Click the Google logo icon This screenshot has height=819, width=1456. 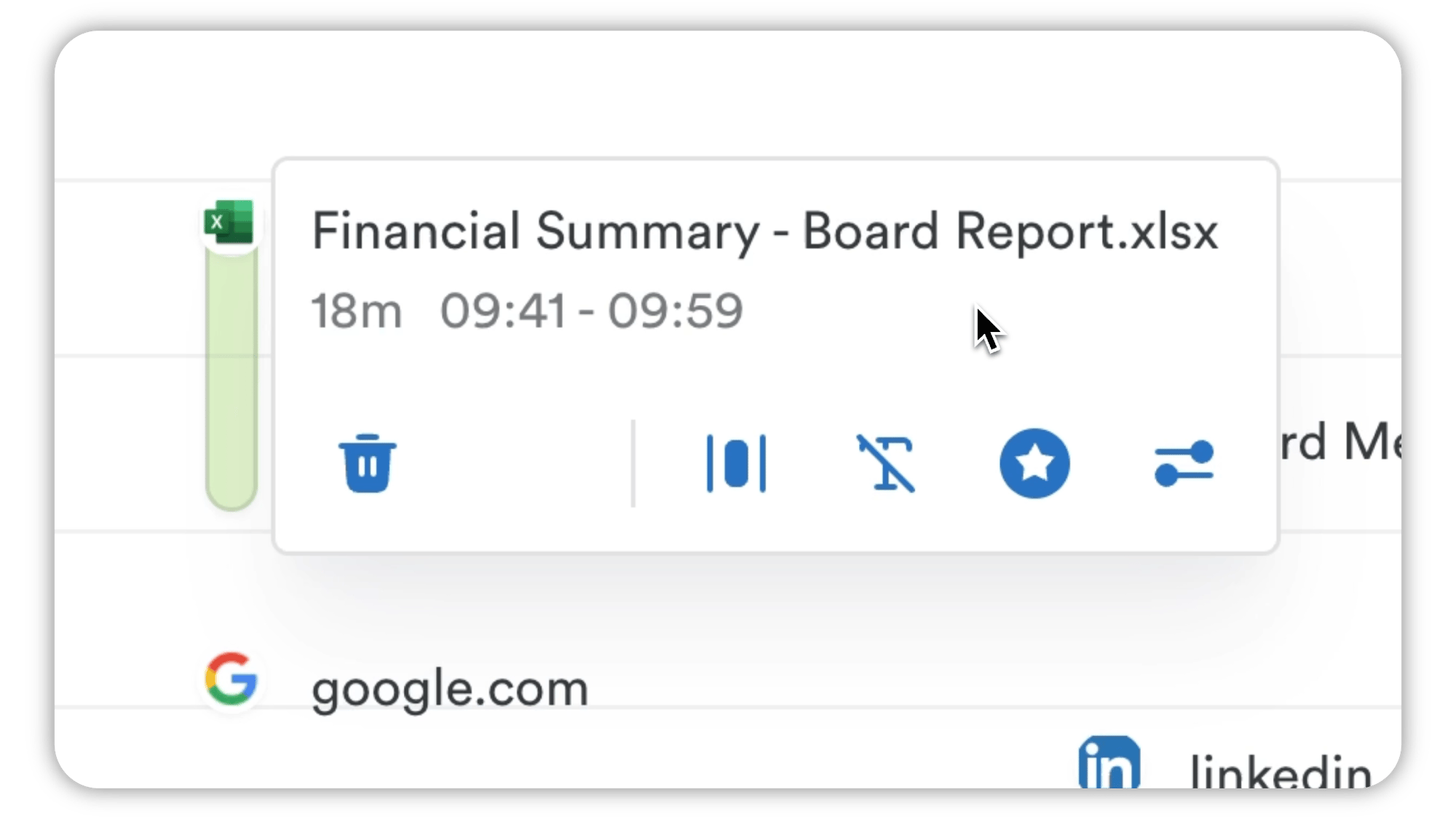[231, 678]
